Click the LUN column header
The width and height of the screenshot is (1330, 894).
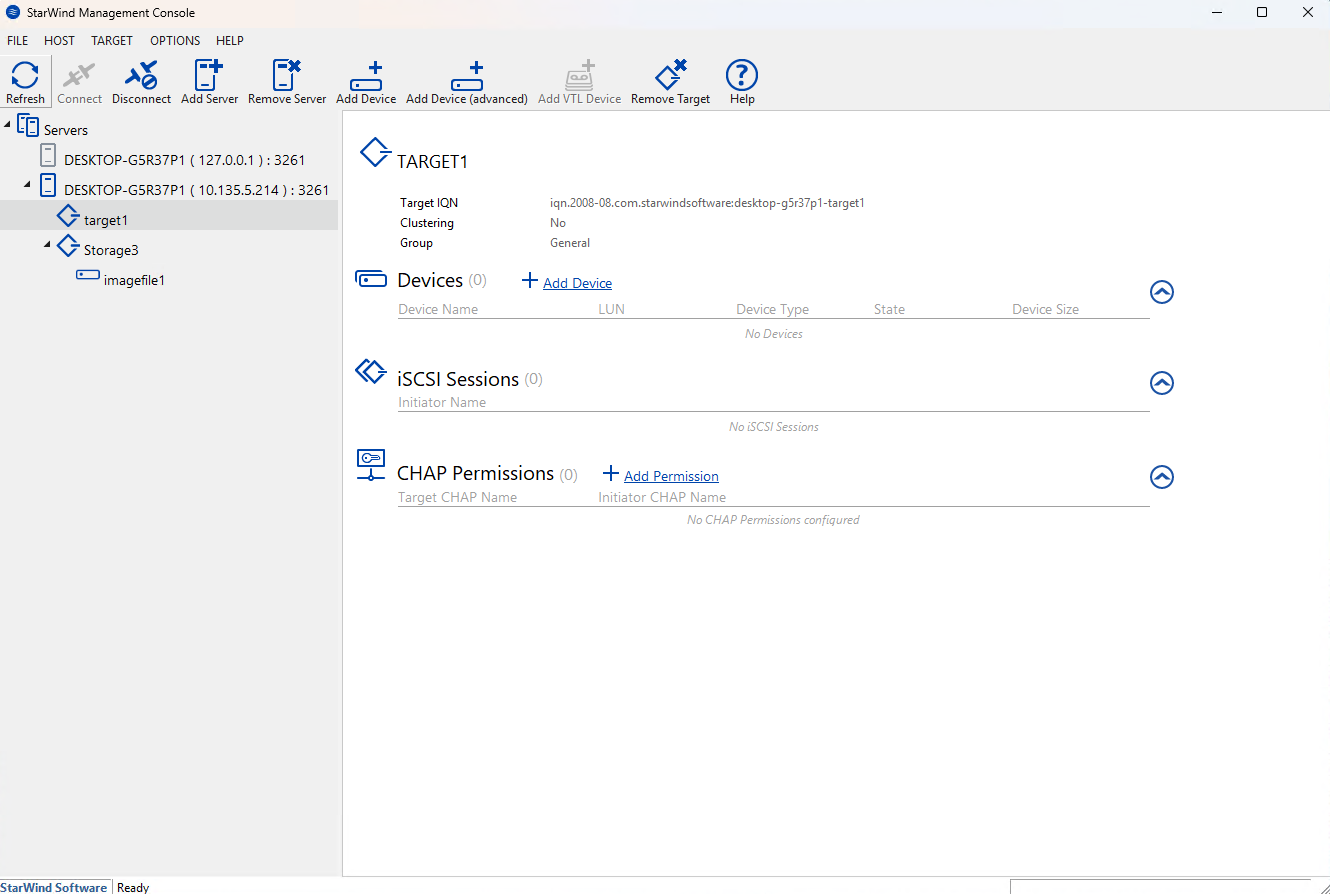pyautogui.click(x=611, y=309)
